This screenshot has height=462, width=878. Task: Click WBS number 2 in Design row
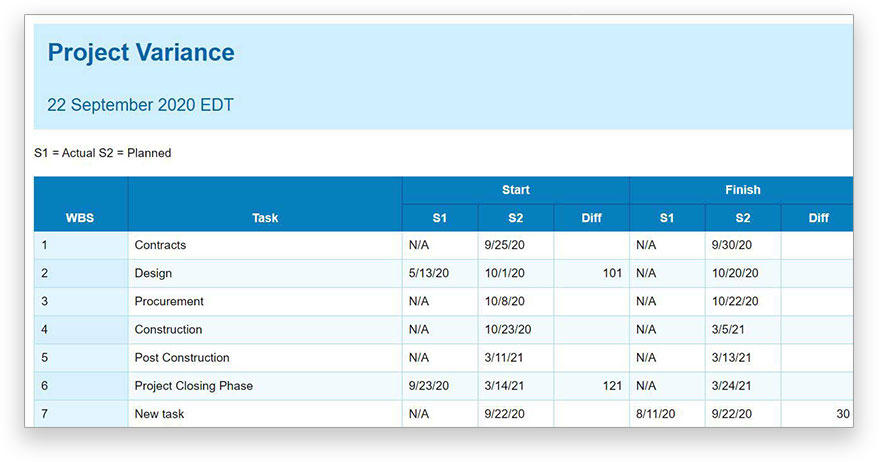(44, 273)
